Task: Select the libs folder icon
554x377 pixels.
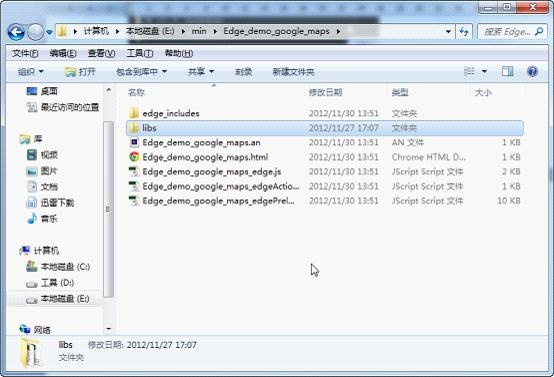Action: (134, 128)
